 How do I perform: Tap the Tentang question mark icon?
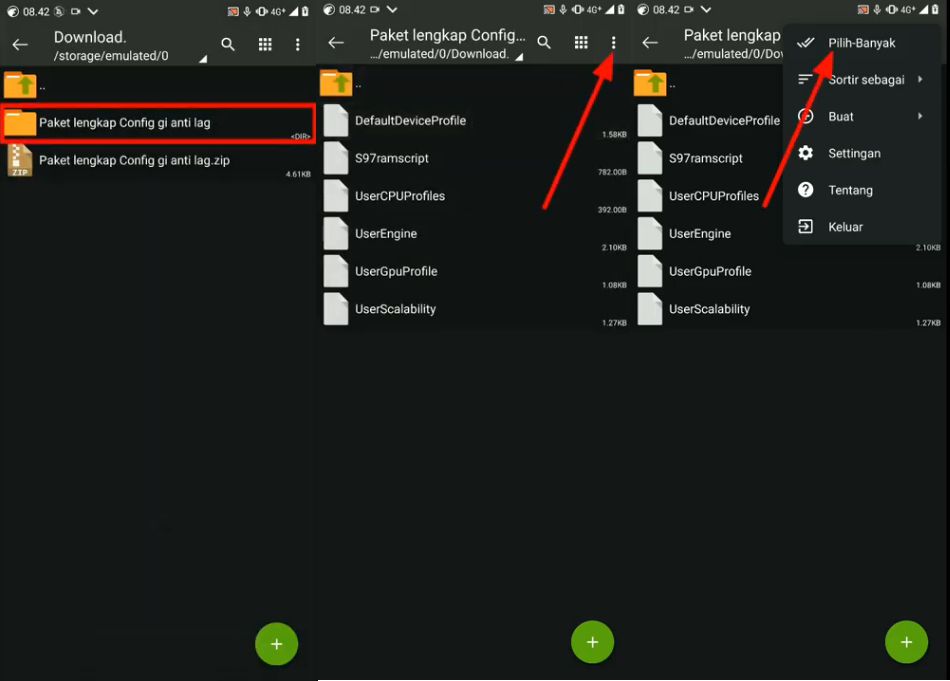click(805, 190)
